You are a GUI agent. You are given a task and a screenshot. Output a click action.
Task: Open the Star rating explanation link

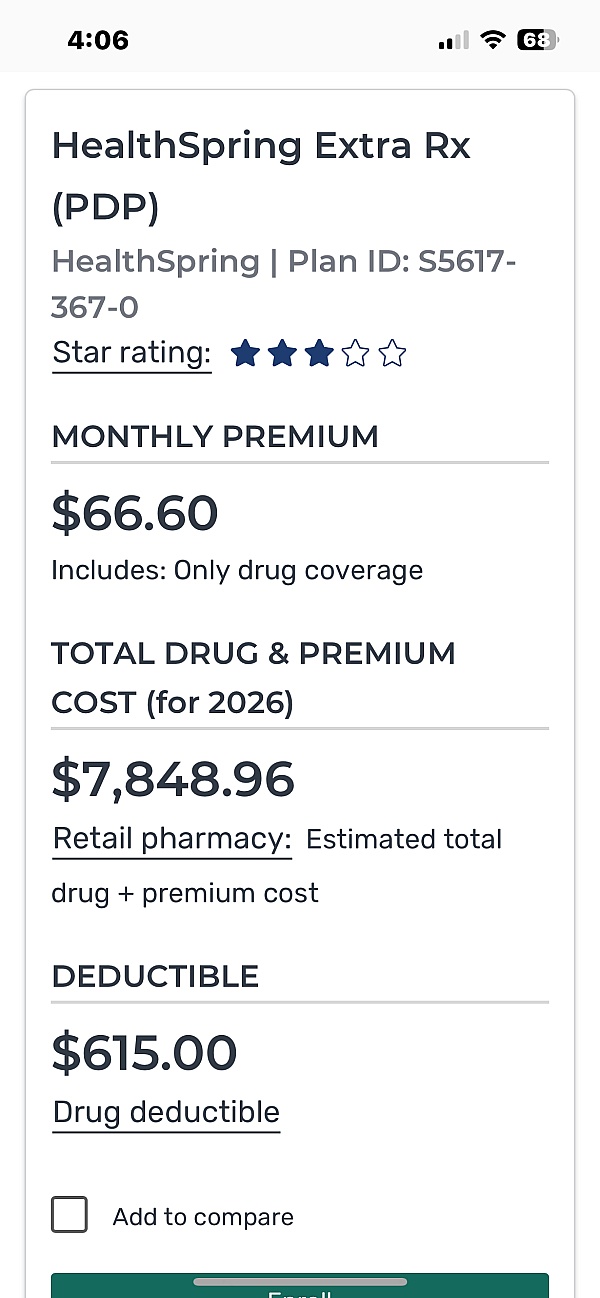point(132,353)
